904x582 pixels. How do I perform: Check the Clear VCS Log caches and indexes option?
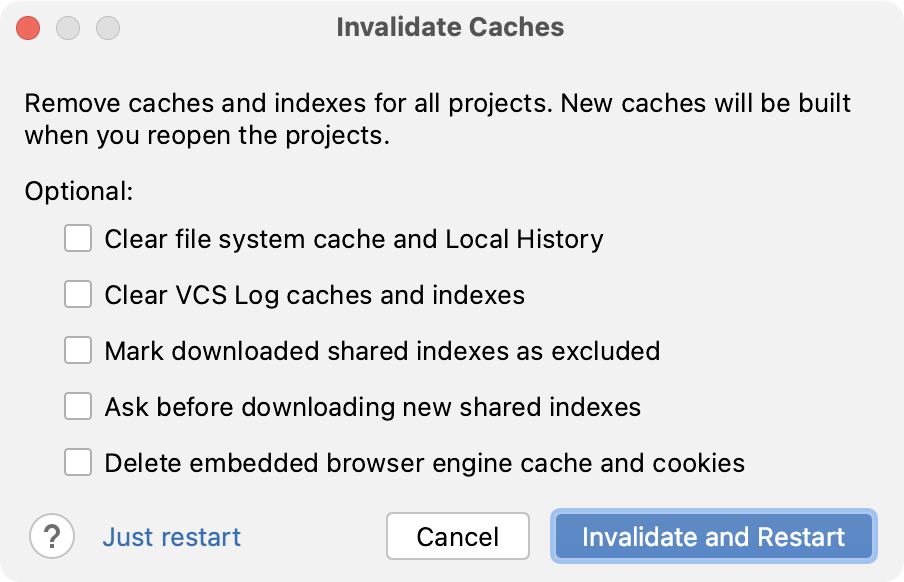(77, 294)
